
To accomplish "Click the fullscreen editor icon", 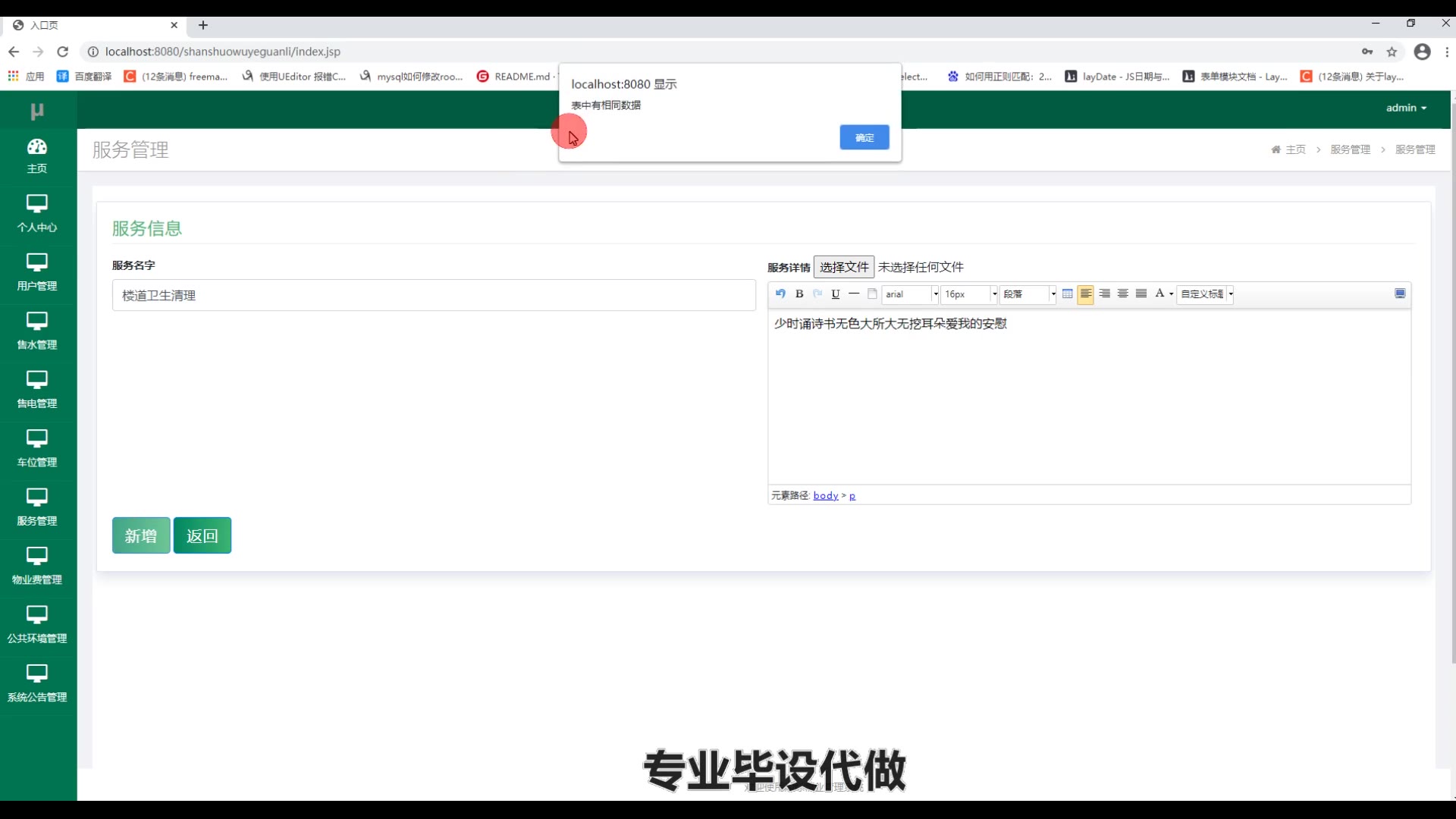I will 1400,293.
